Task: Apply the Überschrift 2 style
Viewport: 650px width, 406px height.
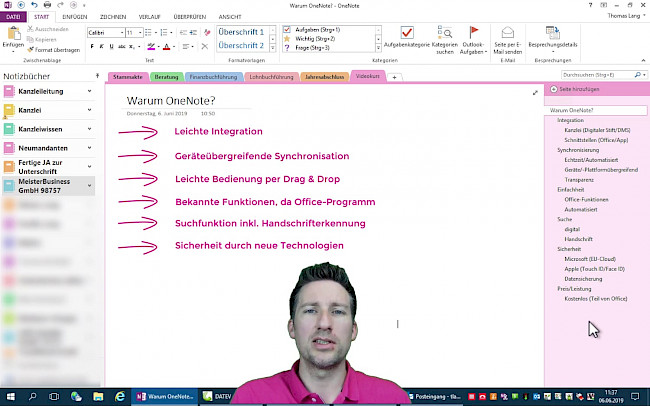Action: pos(241,45)
